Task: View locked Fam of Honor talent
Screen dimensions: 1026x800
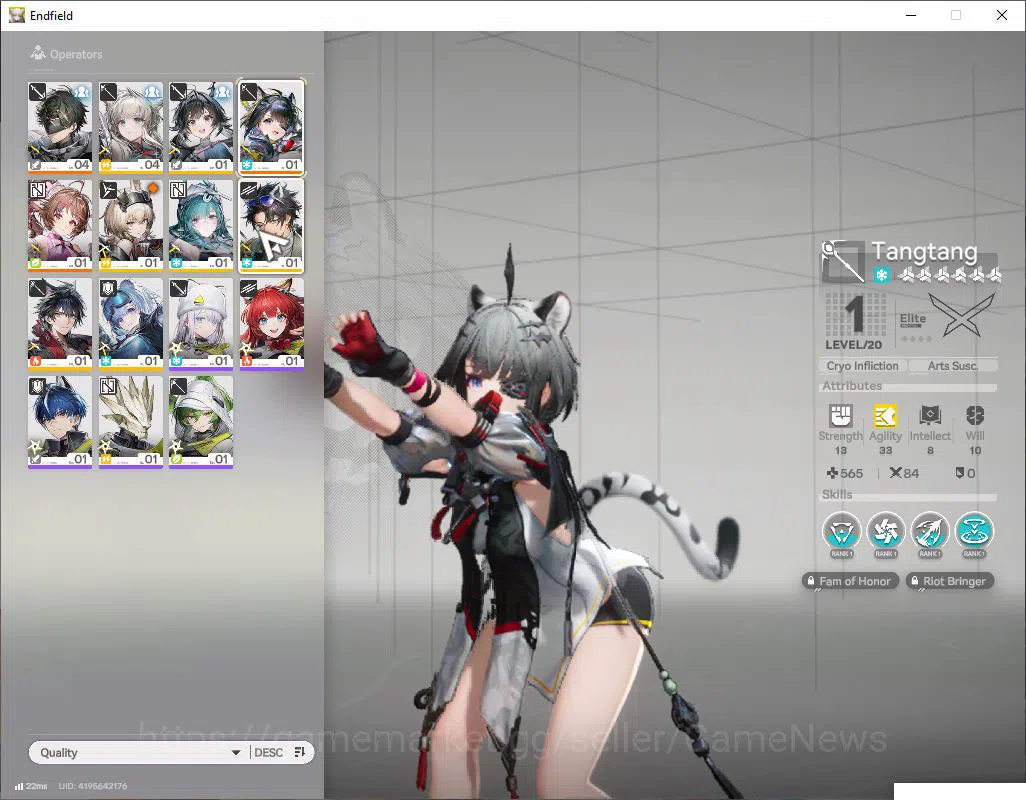Action: tap(849, 581)
